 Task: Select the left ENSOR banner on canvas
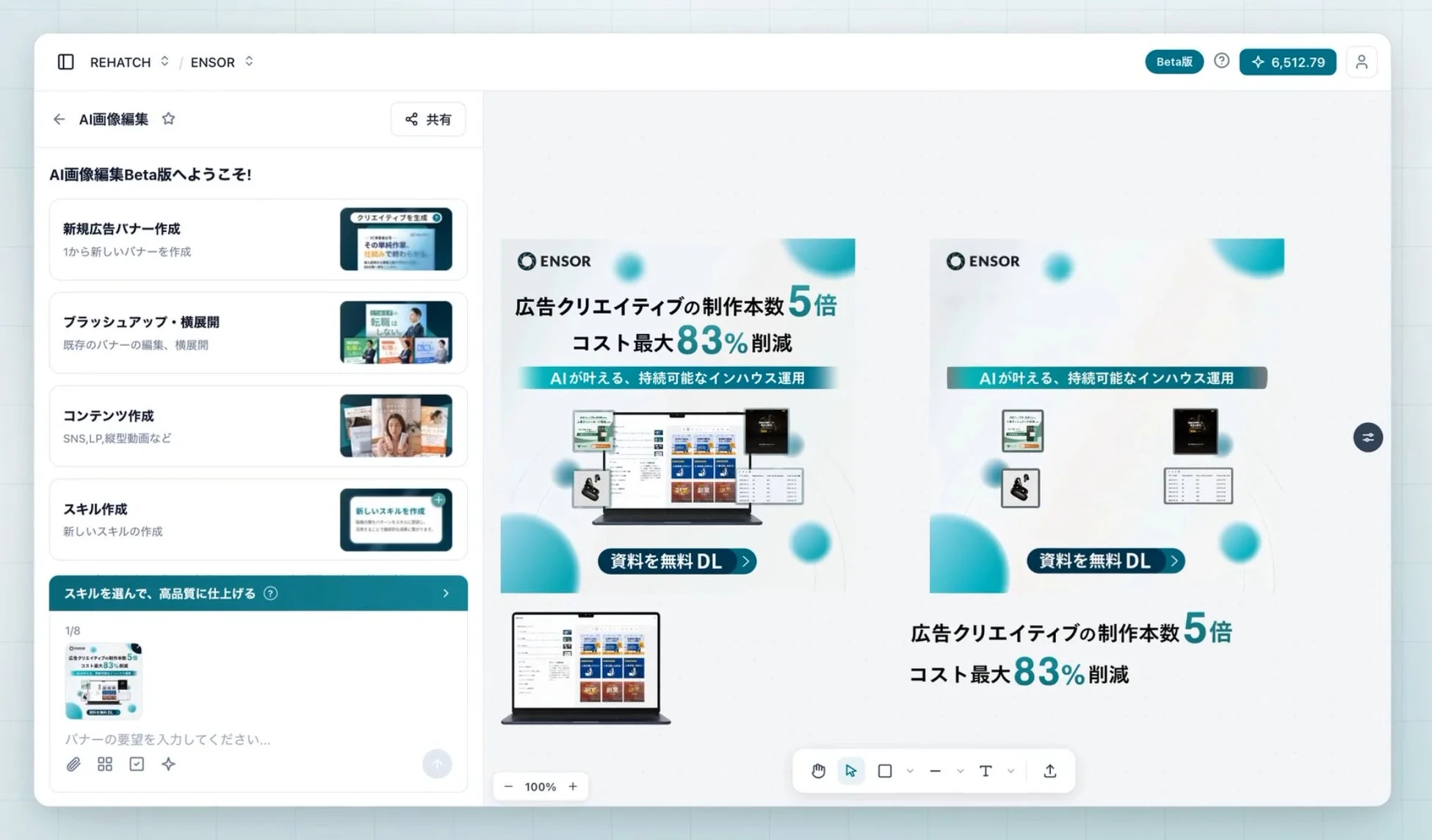point(678,416)
